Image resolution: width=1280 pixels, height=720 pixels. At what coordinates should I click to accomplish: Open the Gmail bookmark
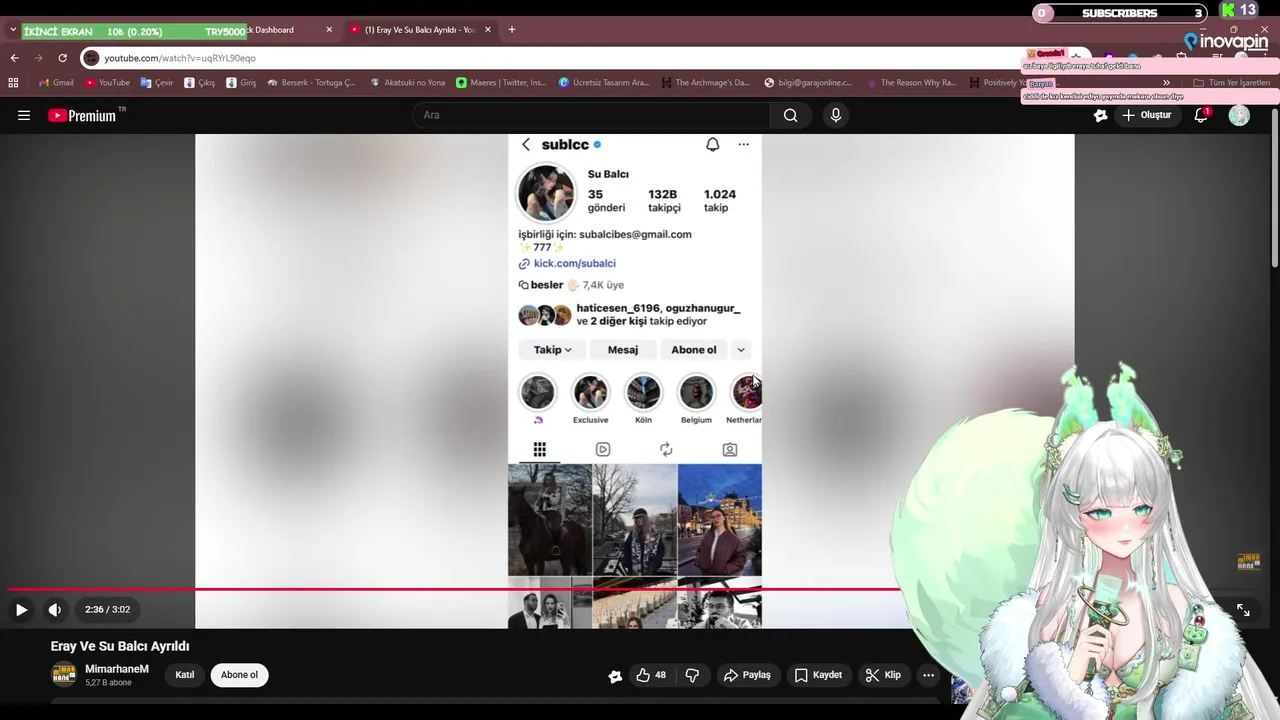click(56, 83)
